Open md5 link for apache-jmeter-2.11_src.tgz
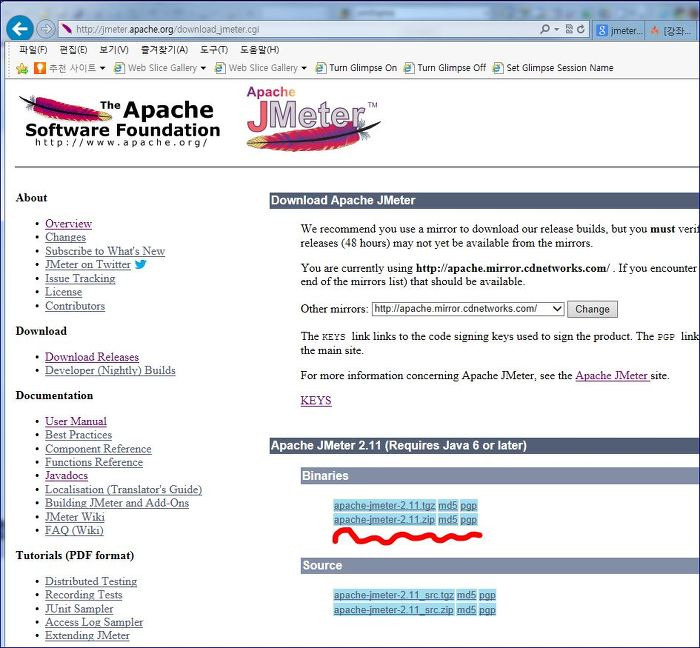Screen dimensions: 700x648 coord(466,595)
